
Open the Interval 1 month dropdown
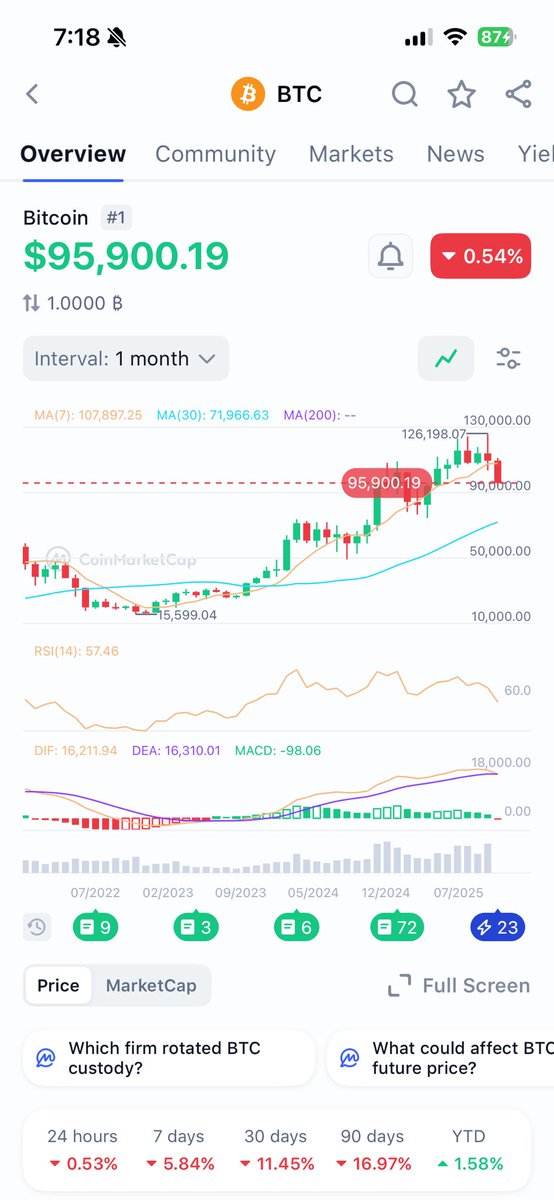click(126, 358)
